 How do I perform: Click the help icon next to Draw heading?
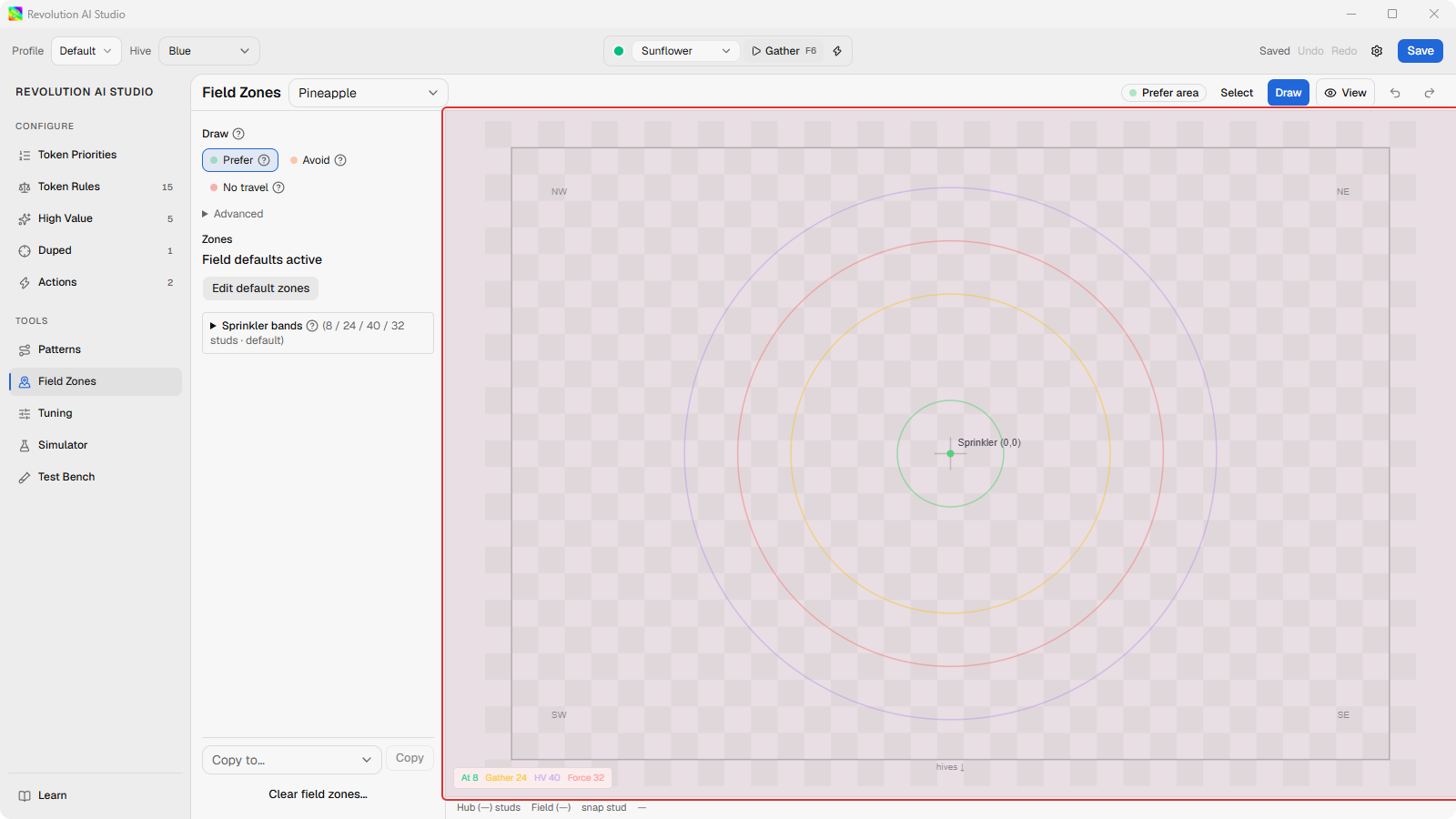pyautogui.click(x=238, y=134)
